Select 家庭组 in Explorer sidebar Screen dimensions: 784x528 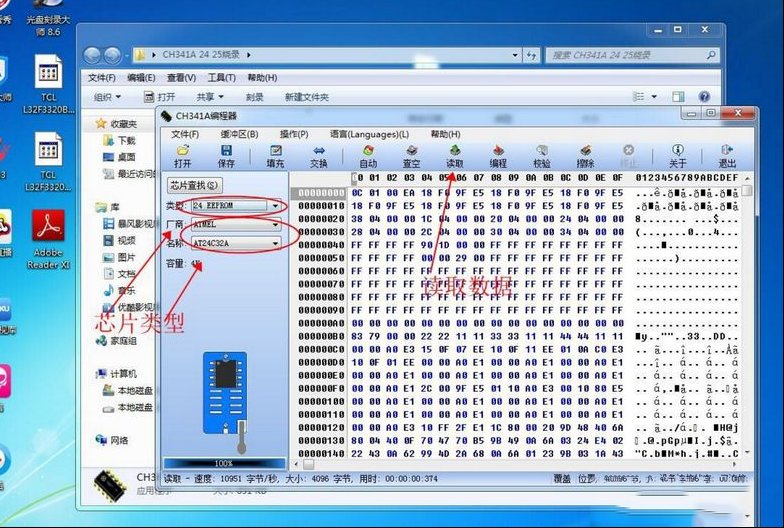pos(116,340)
